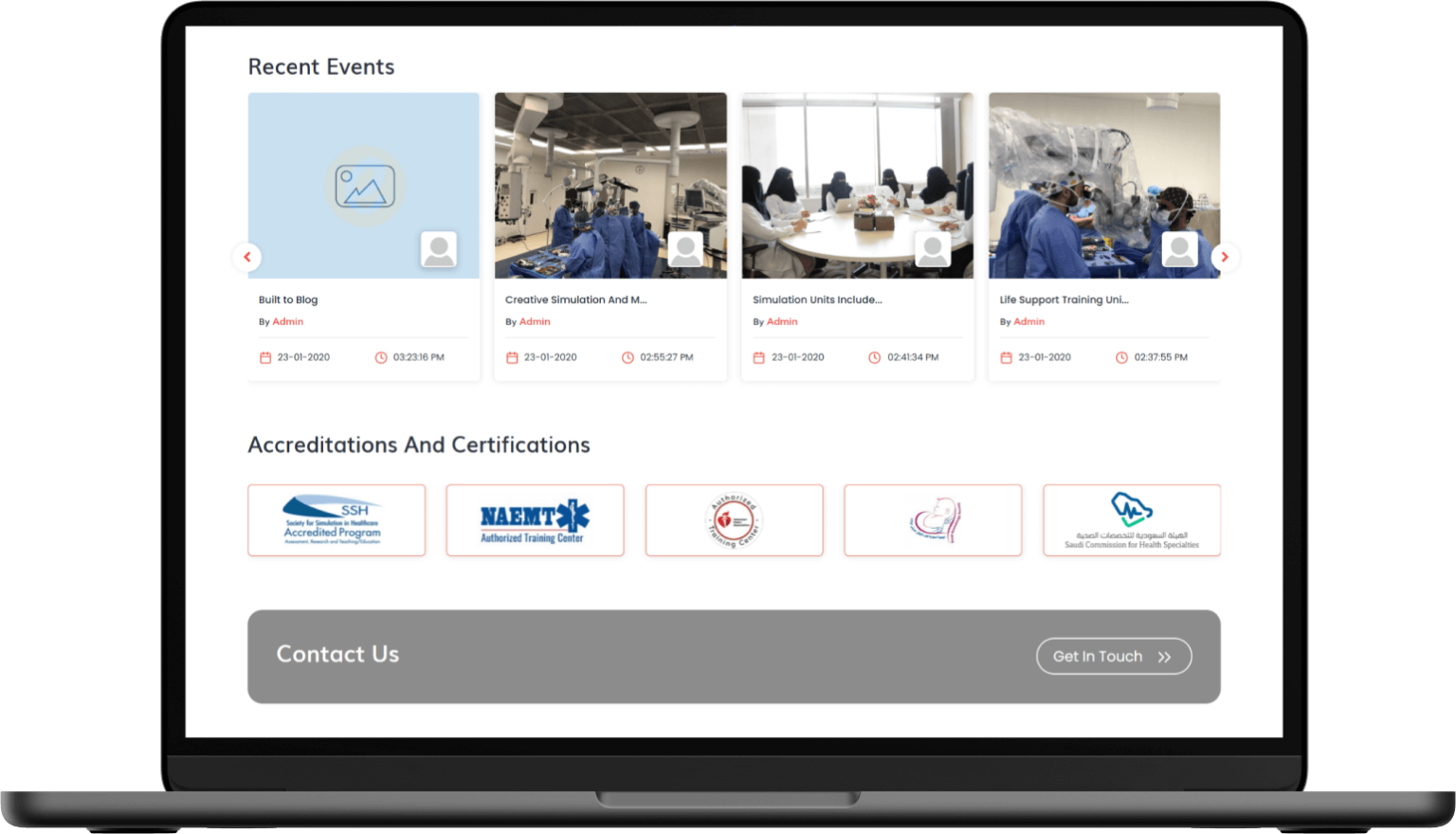
Task: Open the Saudi Commission for Health Specialties logo
Action: click(1132, 520)
